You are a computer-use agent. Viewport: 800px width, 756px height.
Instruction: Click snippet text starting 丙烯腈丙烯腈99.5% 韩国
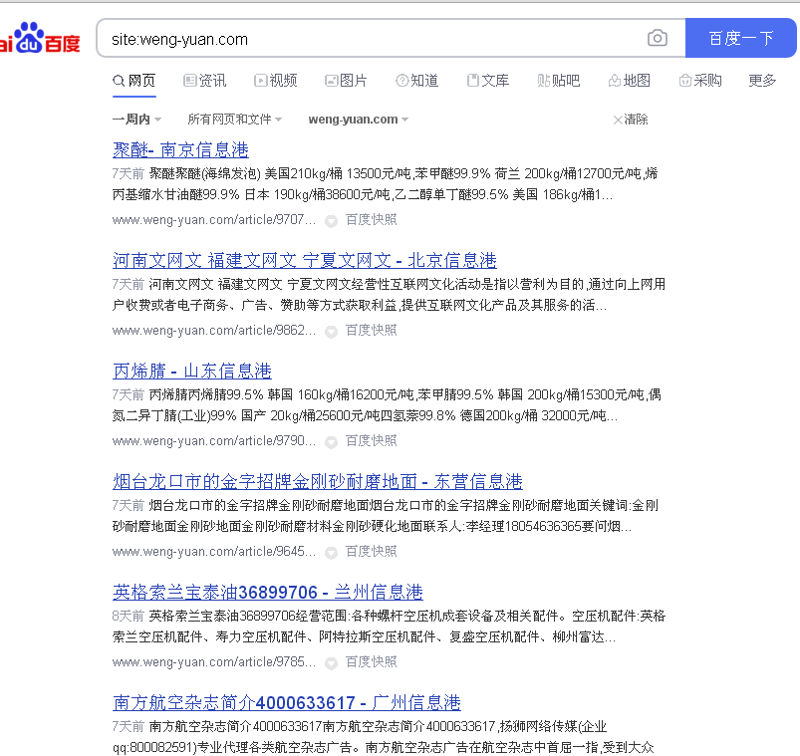click(387, 406)
